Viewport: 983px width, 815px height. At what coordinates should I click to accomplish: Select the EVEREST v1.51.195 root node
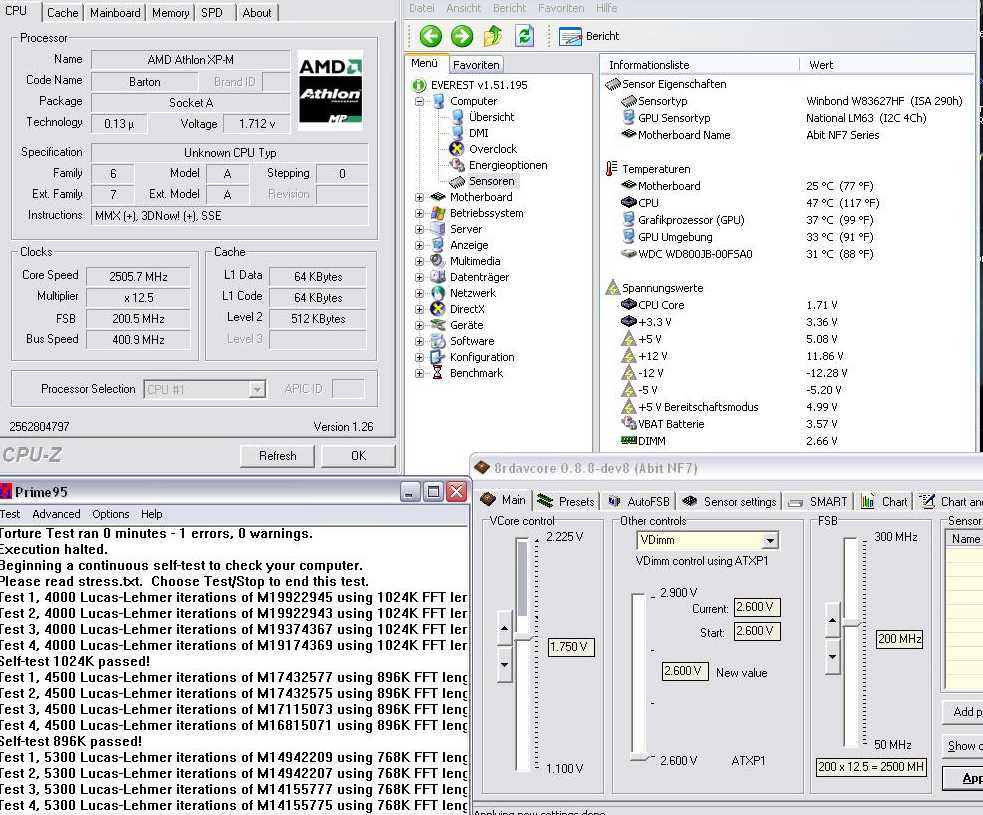479,85
